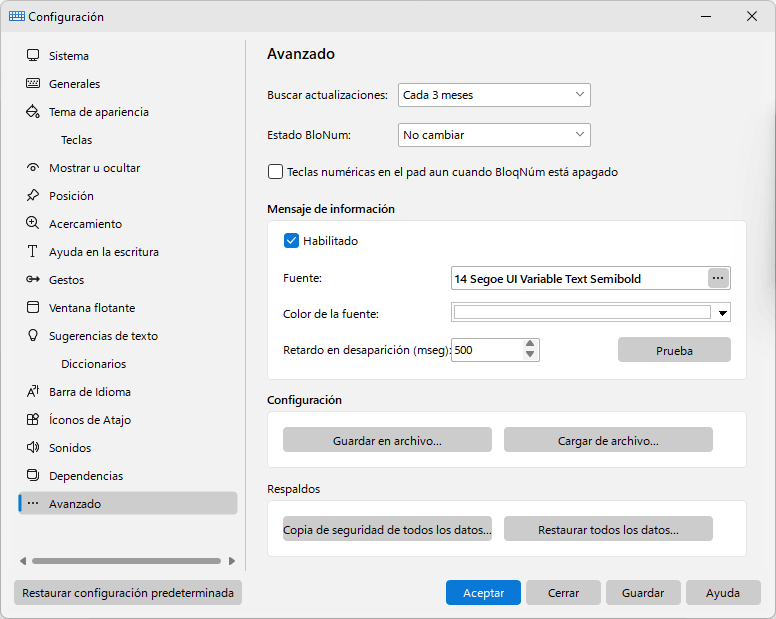Click the sidebar scrollbar left arrow
The width and height of the screenshot is (776, 619).
(x=23, y=561)
